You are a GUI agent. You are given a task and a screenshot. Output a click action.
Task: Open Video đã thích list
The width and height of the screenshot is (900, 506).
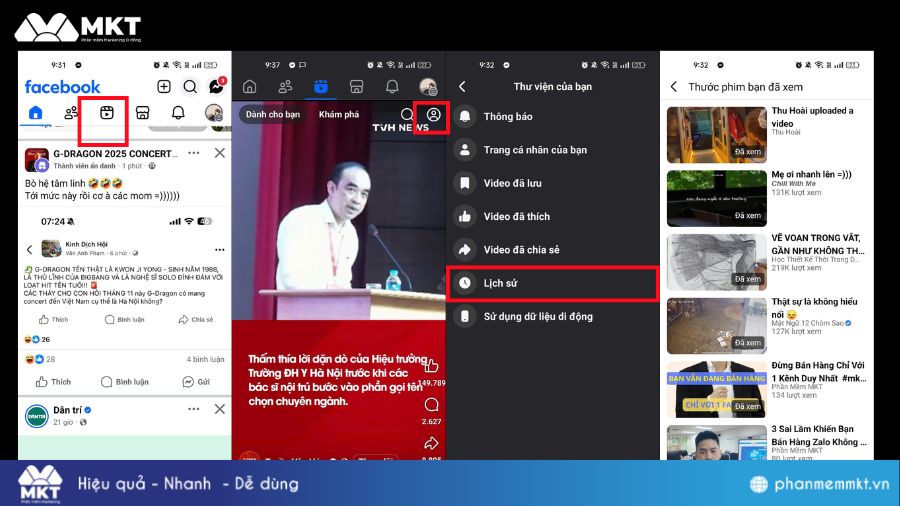coord(552,216)
